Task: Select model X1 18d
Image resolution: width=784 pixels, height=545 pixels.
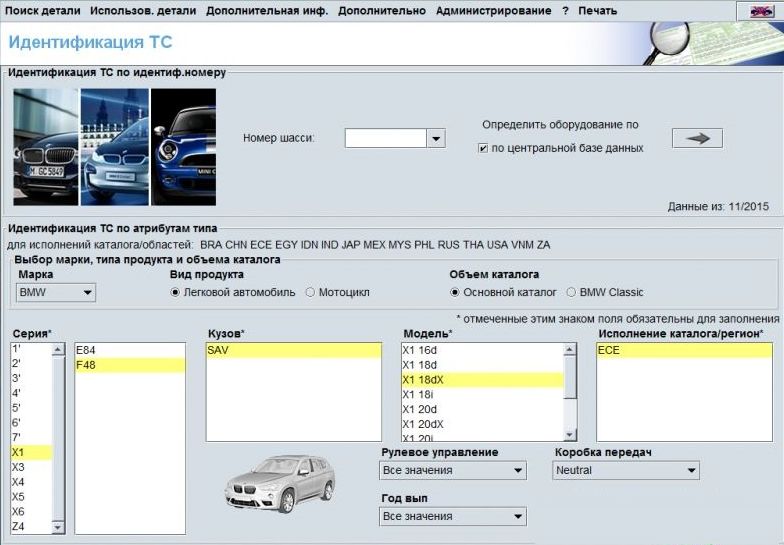Action: click(x=482, y=366)
